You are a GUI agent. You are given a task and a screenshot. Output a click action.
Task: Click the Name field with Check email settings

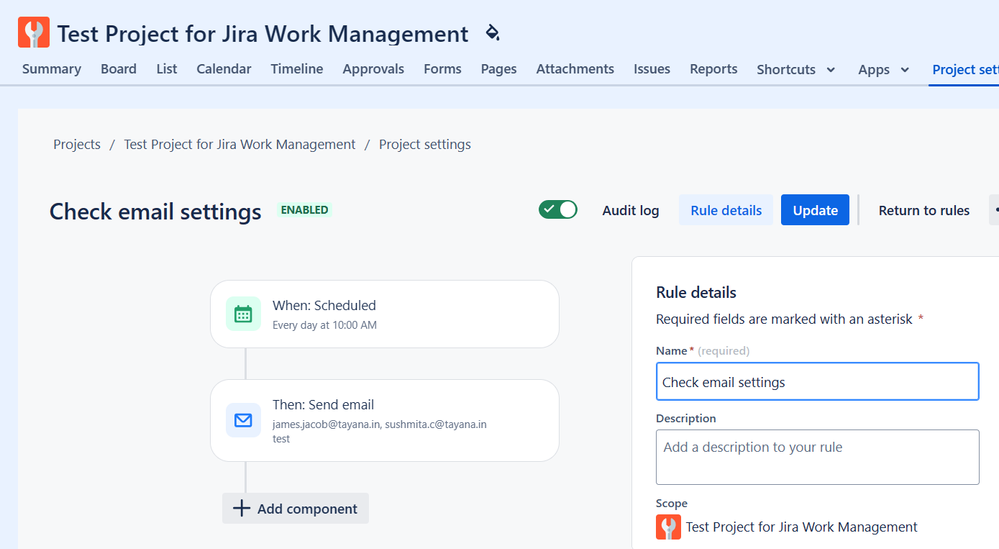(817, 381)
